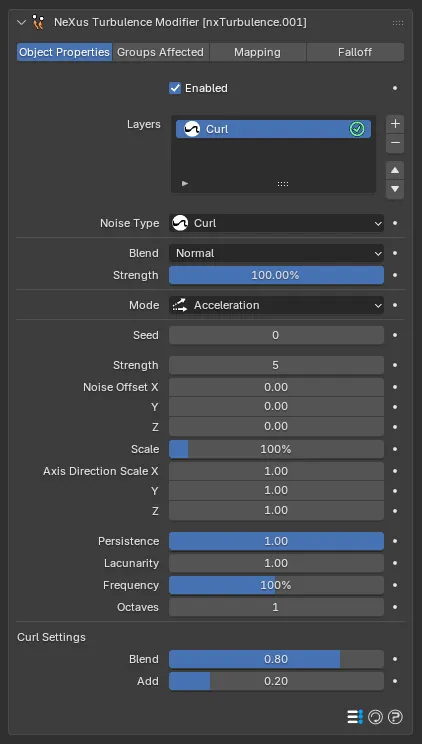Collapse the NeXus Turbulence Modifier panel

[x=21, y=22]
